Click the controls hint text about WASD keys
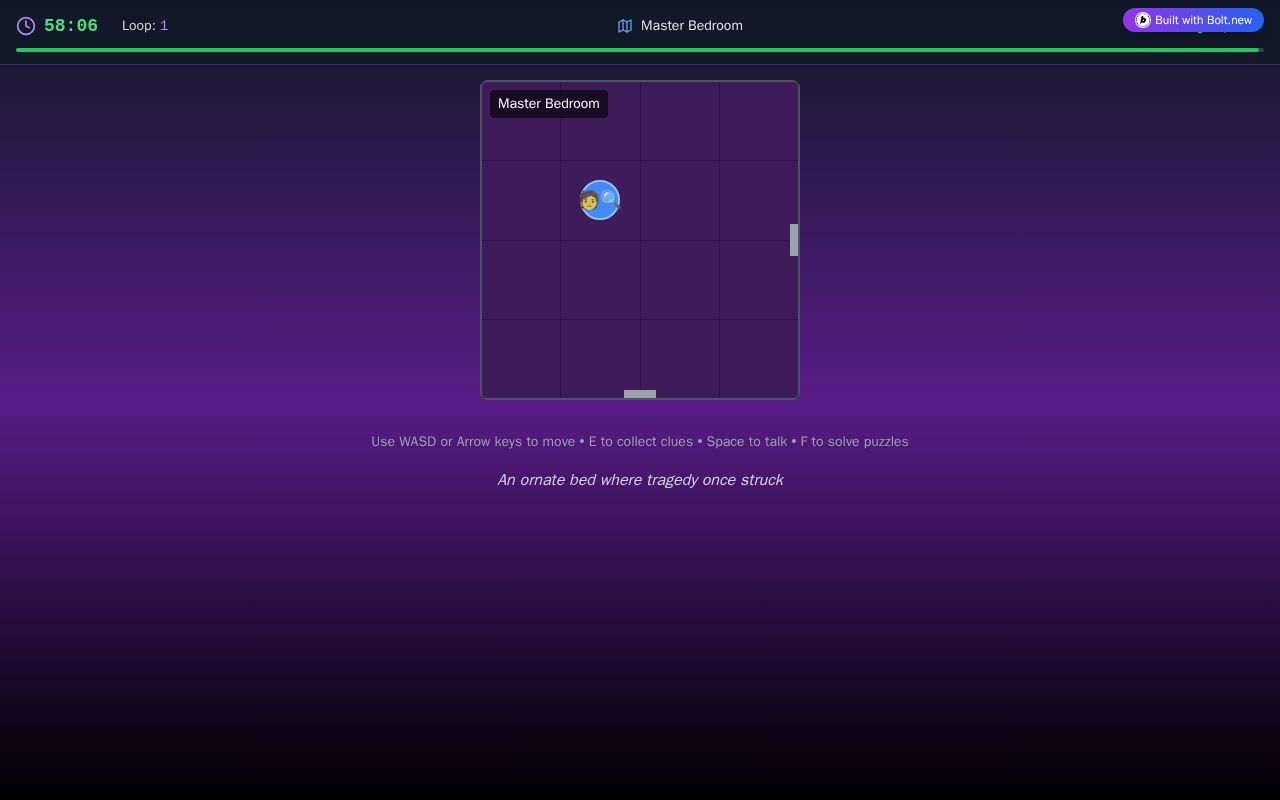The width and height of the screenshot is (1280, 800). (x=640, y=441)
